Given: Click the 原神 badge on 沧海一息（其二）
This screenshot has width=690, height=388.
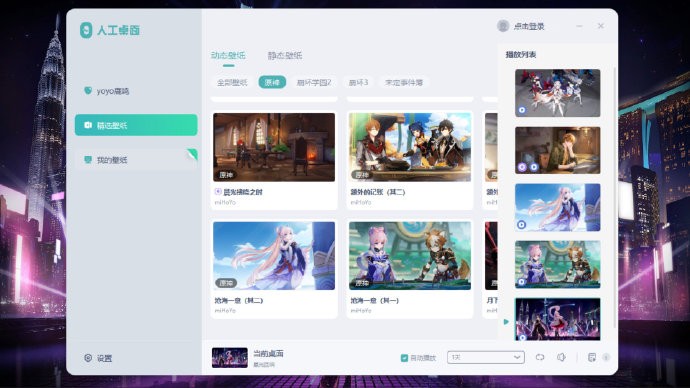Looking at the screenshot, I should coord(226,283).
